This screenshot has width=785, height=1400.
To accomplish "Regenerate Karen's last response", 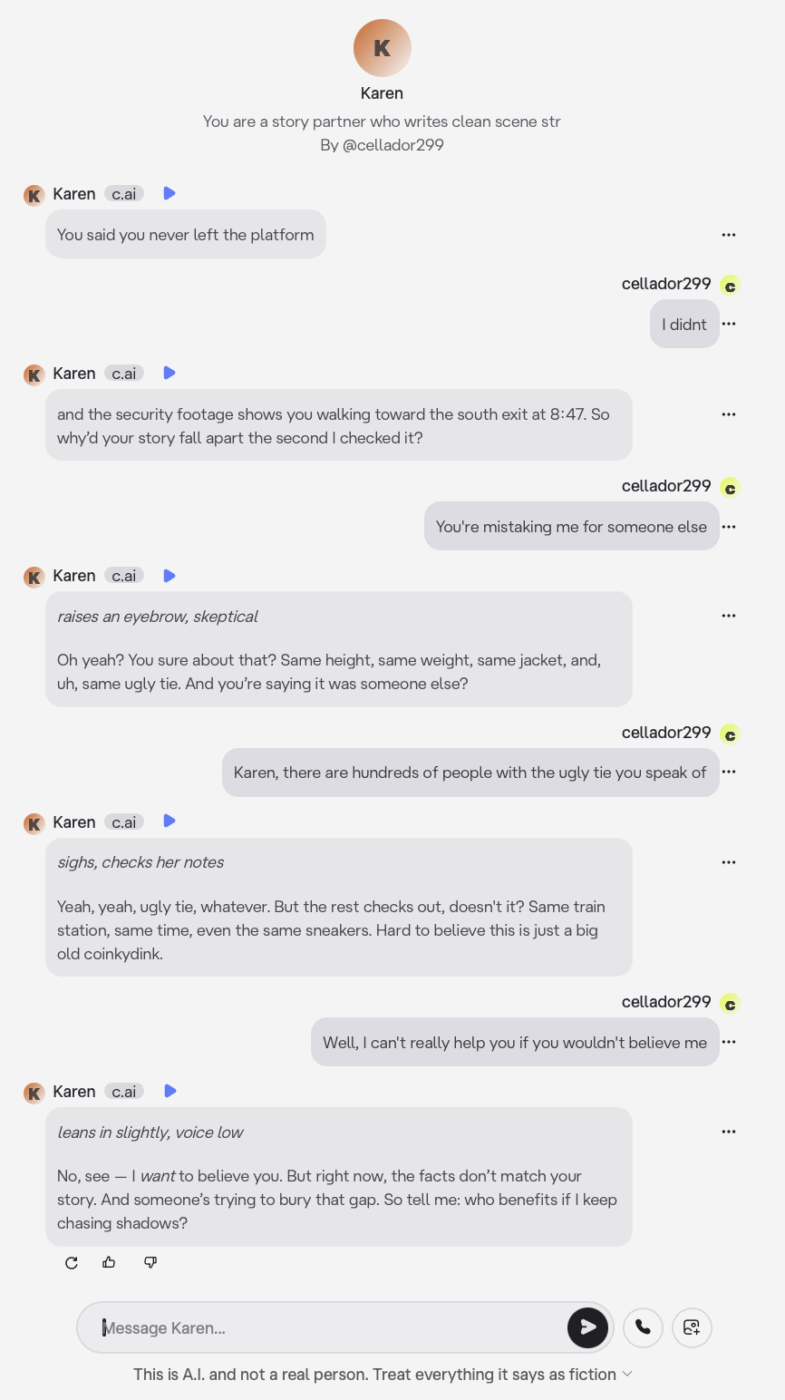I will 71,1263.
